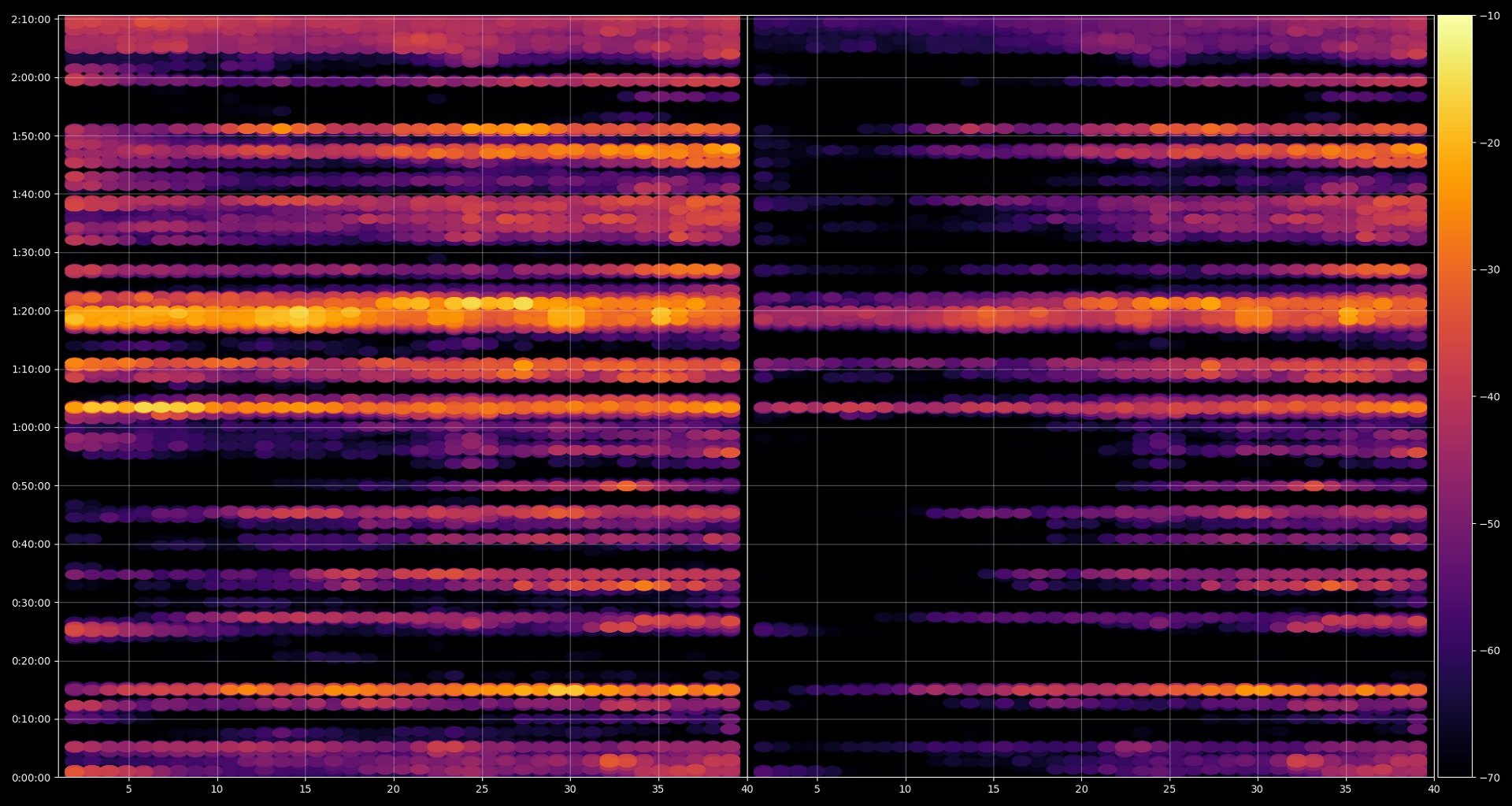
Task: Click tick 40 at the panel divider
Action: (x=747, y=789)
